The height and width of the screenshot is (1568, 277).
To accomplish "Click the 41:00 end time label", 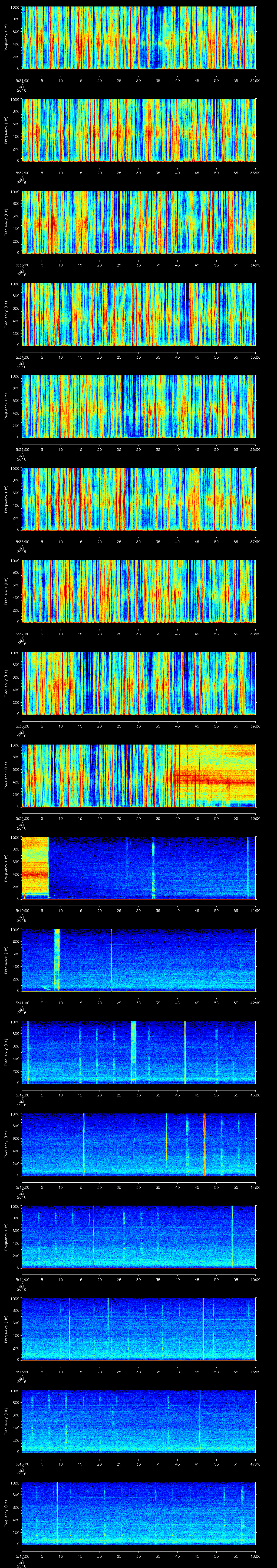I will coord(255,910).
